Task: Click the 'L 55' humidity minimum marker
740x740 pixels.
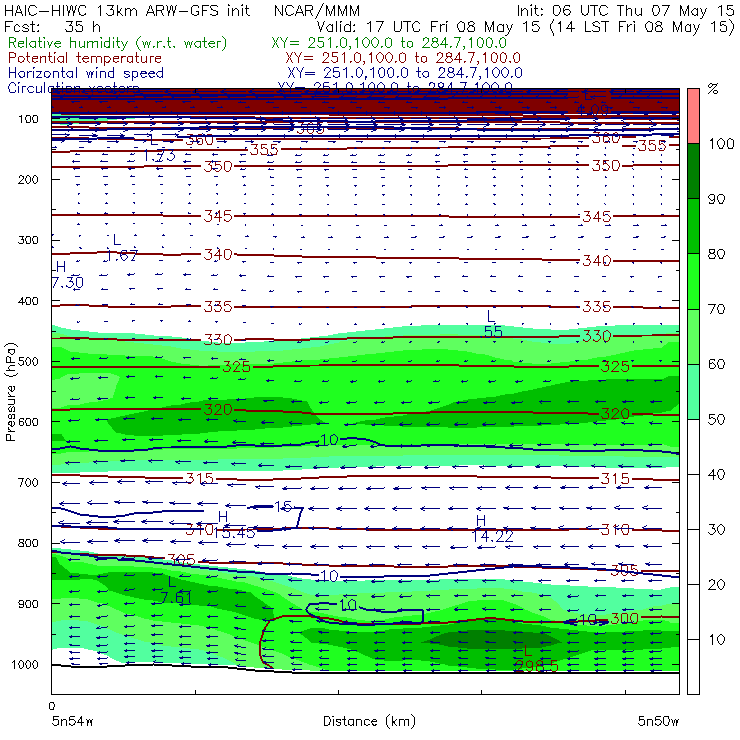Action: 493,325
